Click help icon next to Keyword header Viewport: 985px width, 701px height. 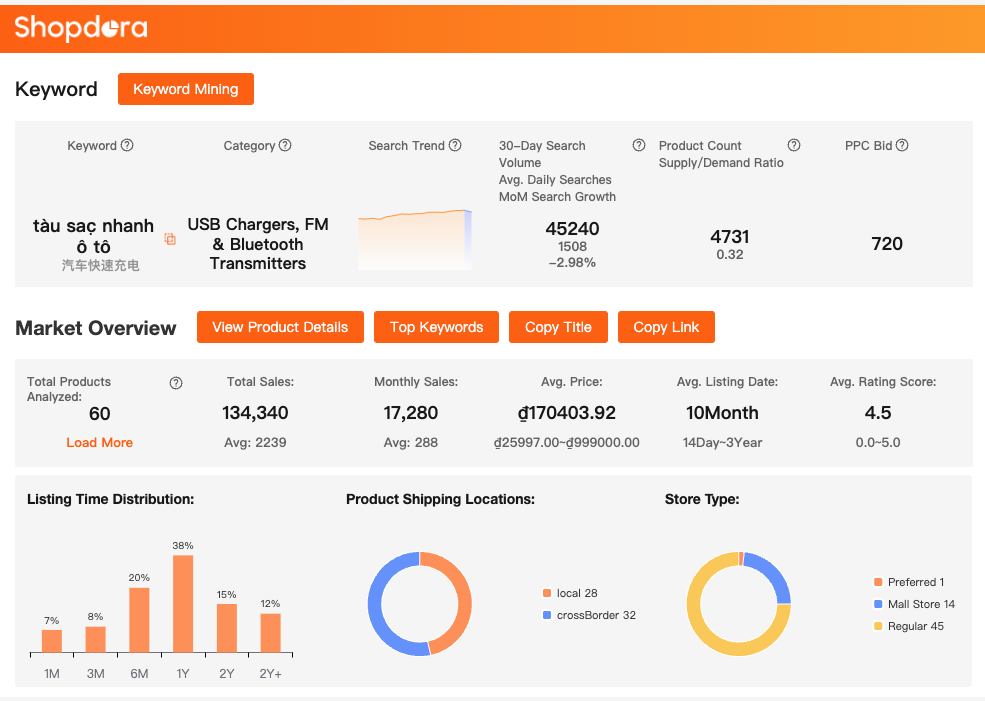pos(127,145)
